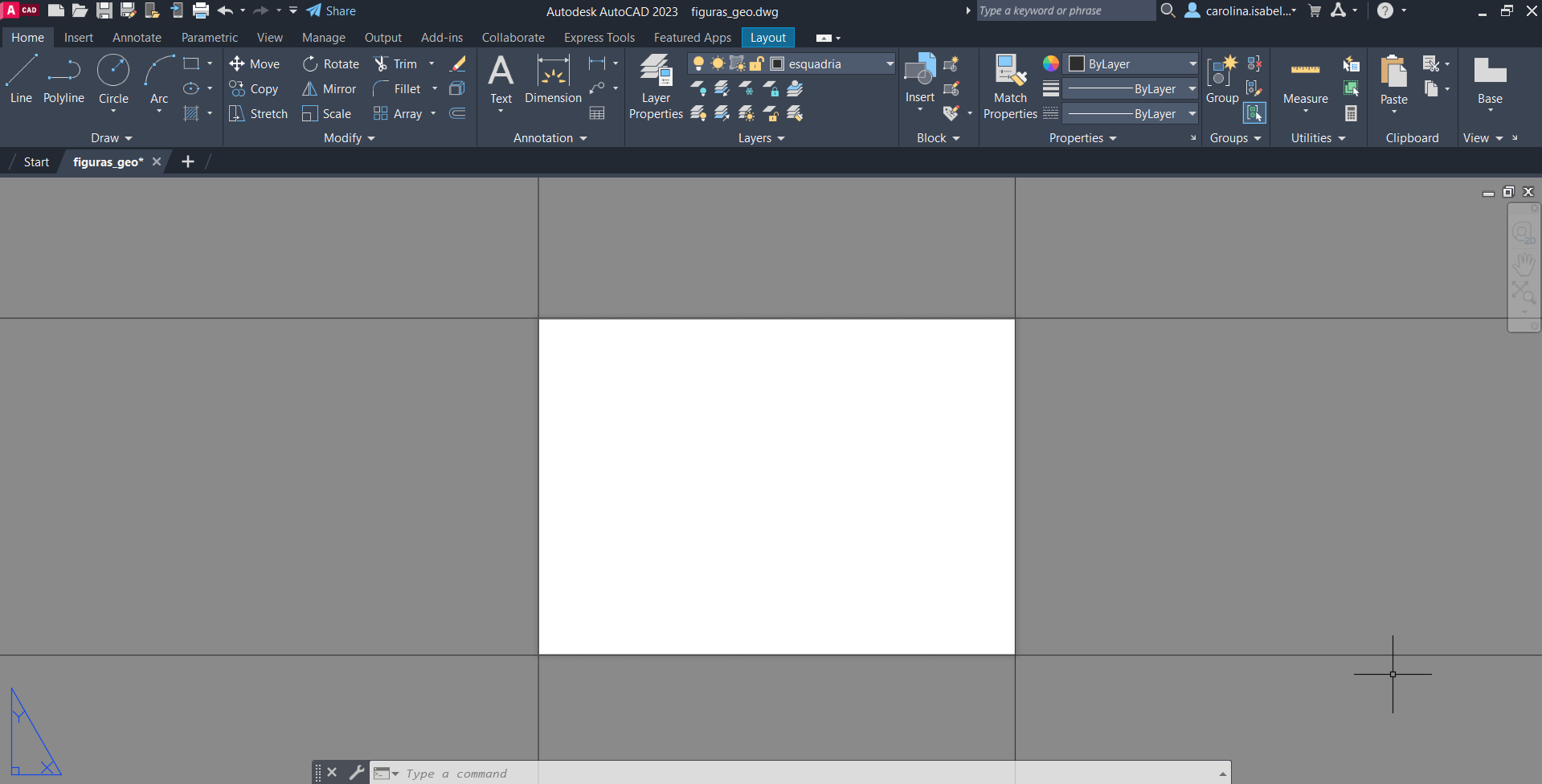Choose the Rectangle tool in Draw panel
The image size is (1542, 784).
click(x=191, y=63)
